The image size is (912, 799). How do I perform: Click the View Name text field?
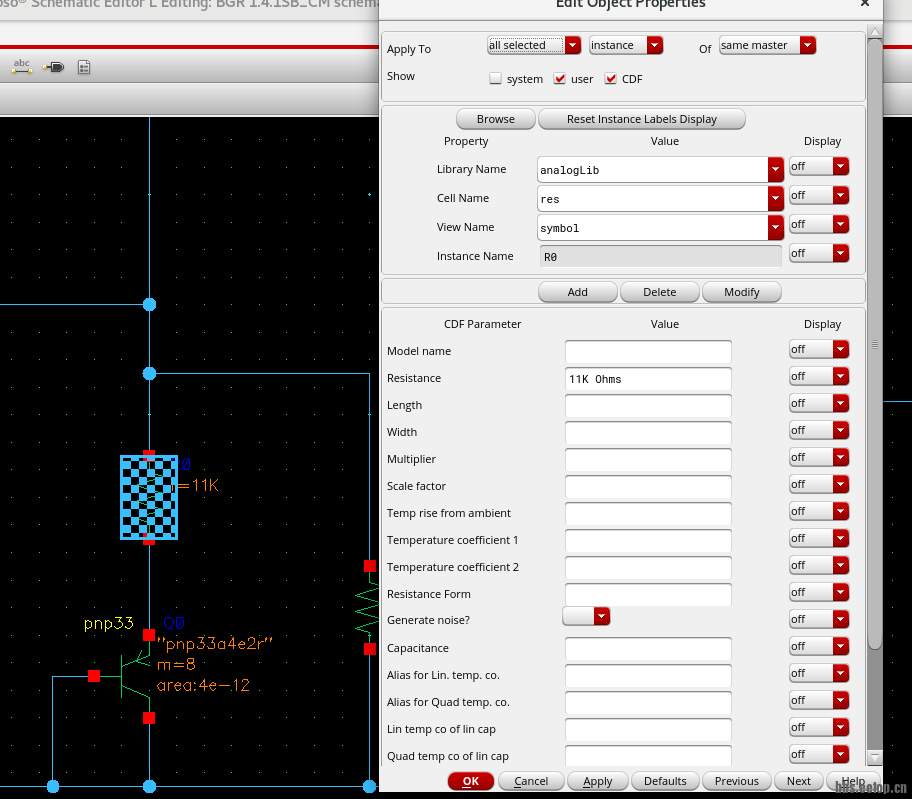pyautogui.click(x=653, y=228)
